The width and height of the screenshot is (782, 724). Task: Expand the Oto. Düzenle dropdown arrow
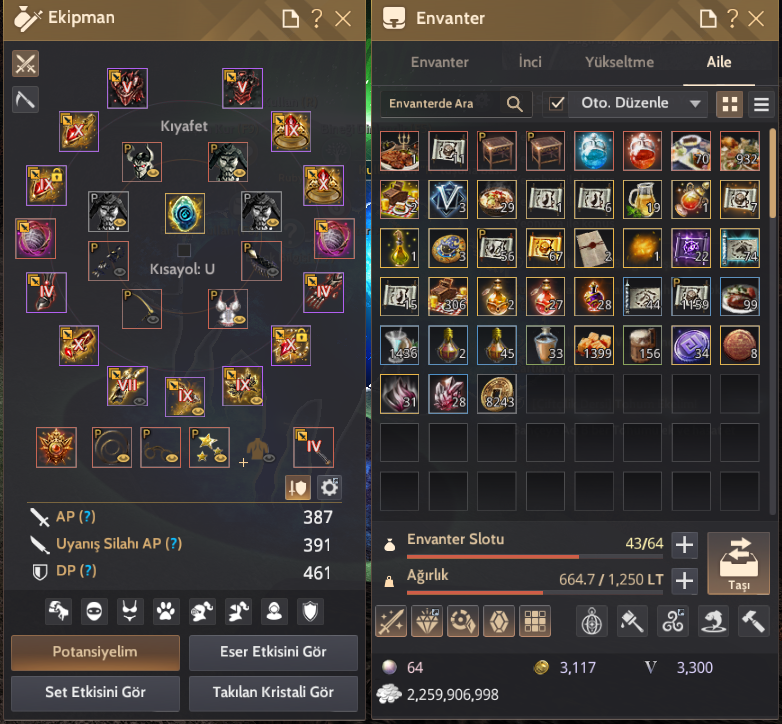(x=695, y=104)
